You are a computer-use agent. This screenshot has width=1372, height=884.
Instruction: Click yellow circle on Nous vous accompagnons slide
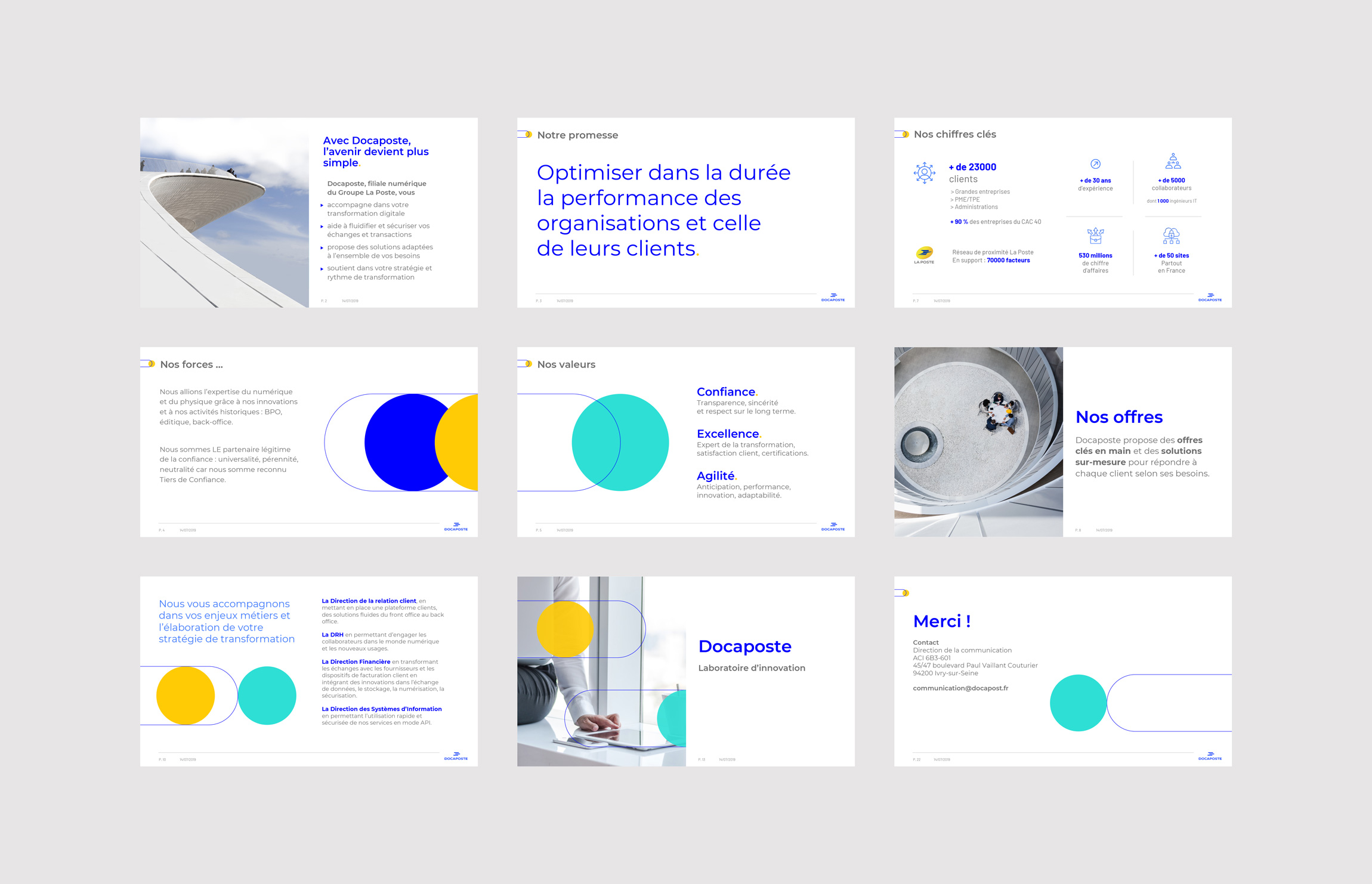[186, 696]
